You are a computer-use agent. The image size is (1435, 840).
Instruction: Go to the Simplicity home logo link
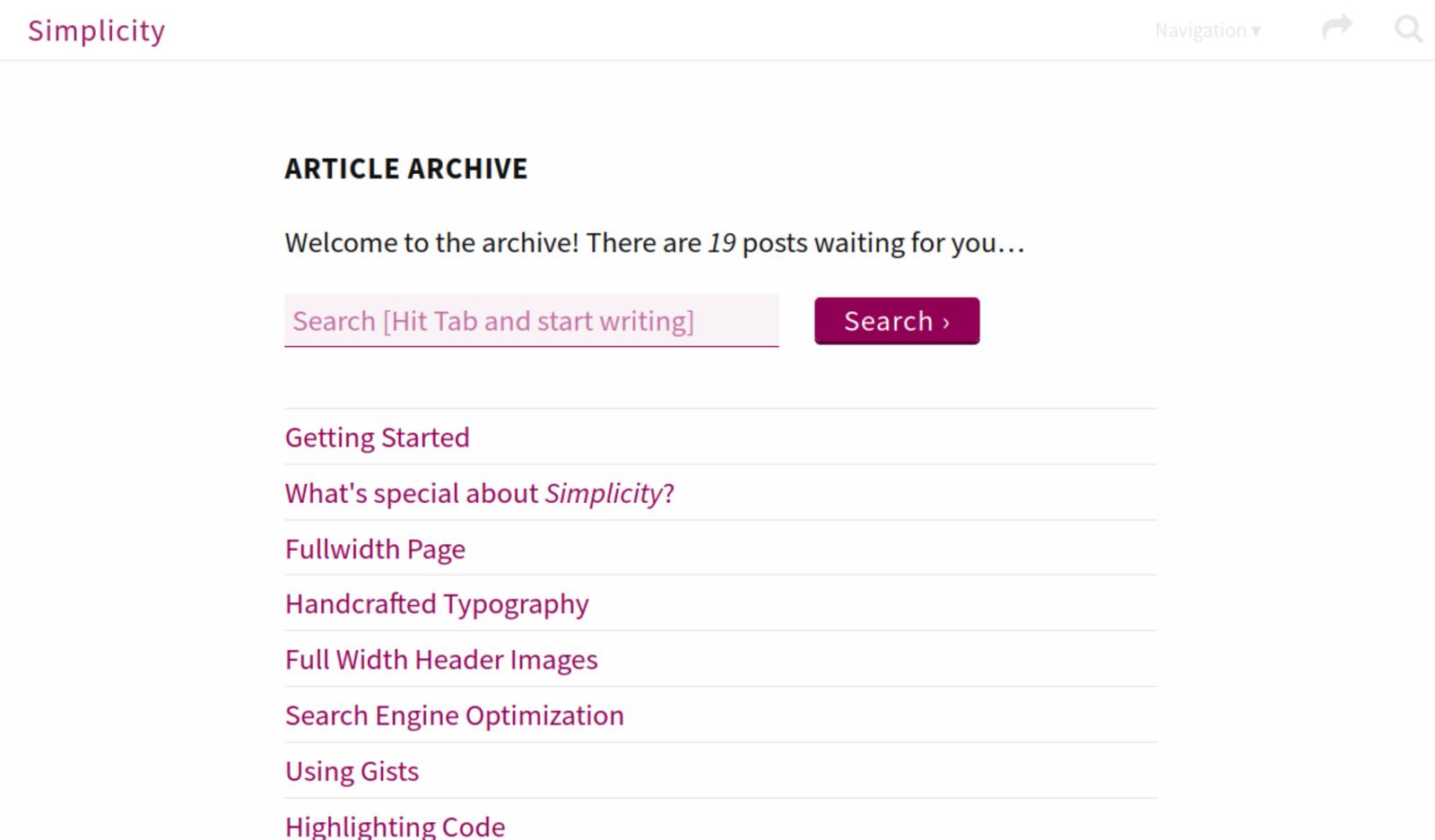coord(96,30)
